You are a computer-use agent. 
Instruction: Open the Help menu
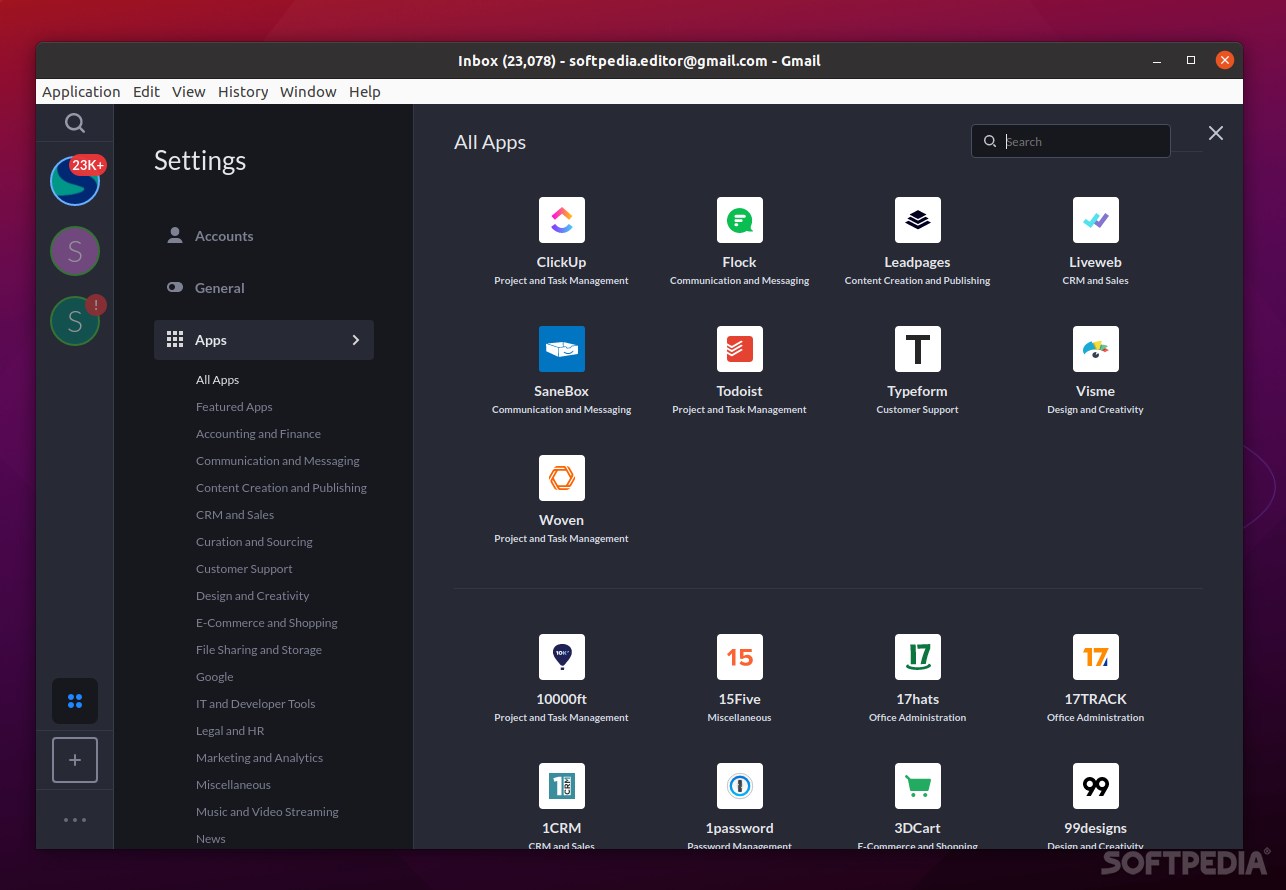click(365, 92)
